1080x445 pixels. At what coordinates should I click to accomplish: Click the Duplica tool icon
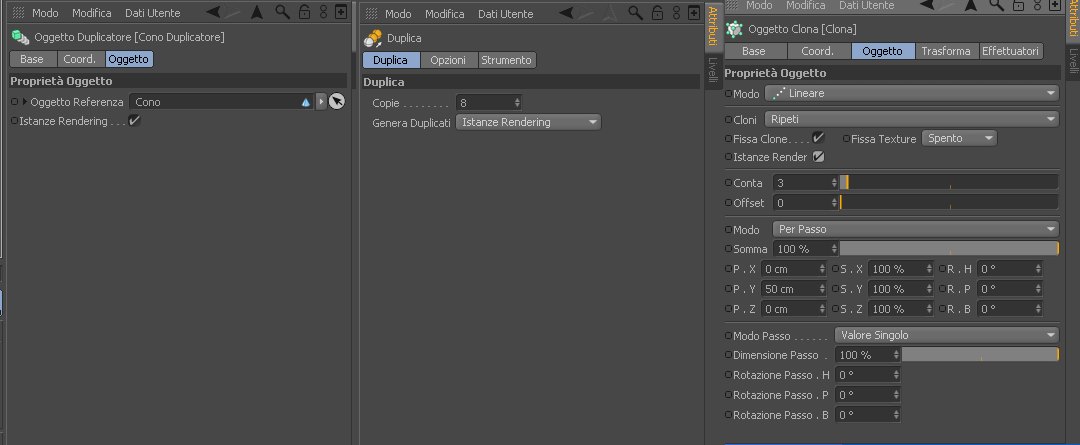(x=373, y=38)
